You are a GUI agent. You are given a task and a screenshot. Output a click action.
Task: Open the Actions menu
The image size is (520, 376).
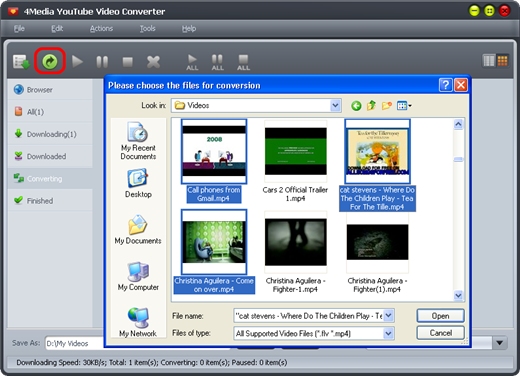[x=101, y=29]
